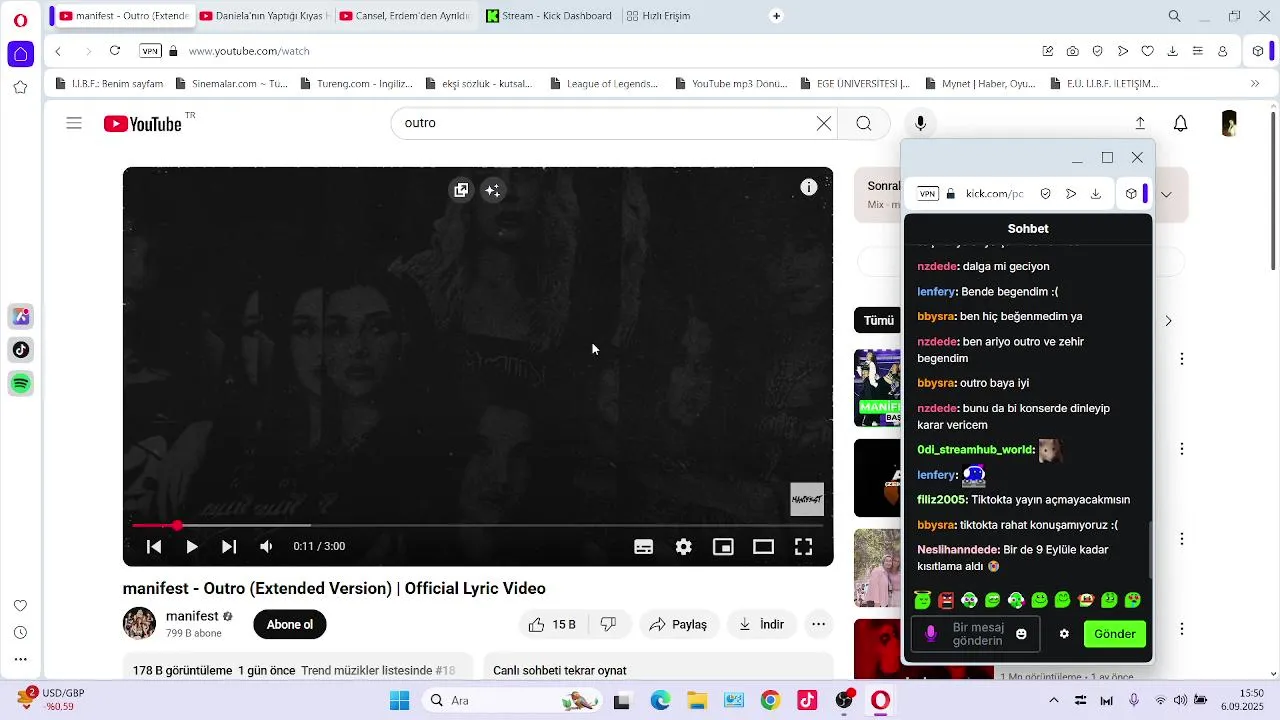
Task: Expand the chips row right arrow
Action: pos(1168,321)
